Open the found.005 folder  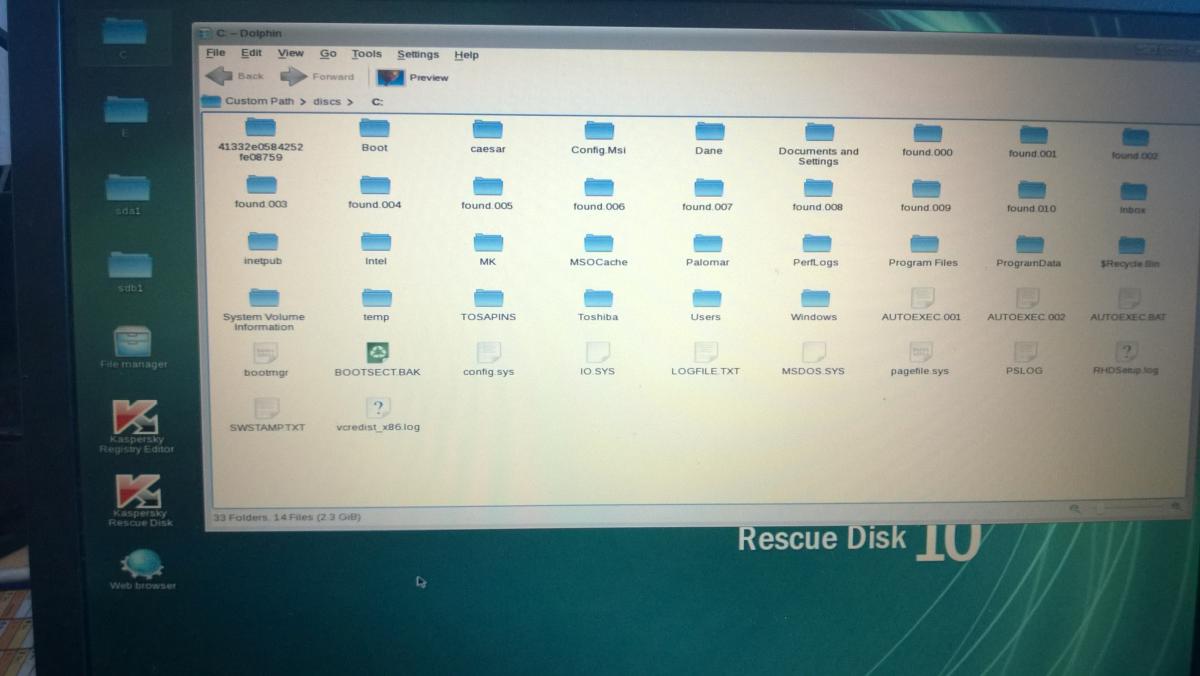click(x=487, y=193)
